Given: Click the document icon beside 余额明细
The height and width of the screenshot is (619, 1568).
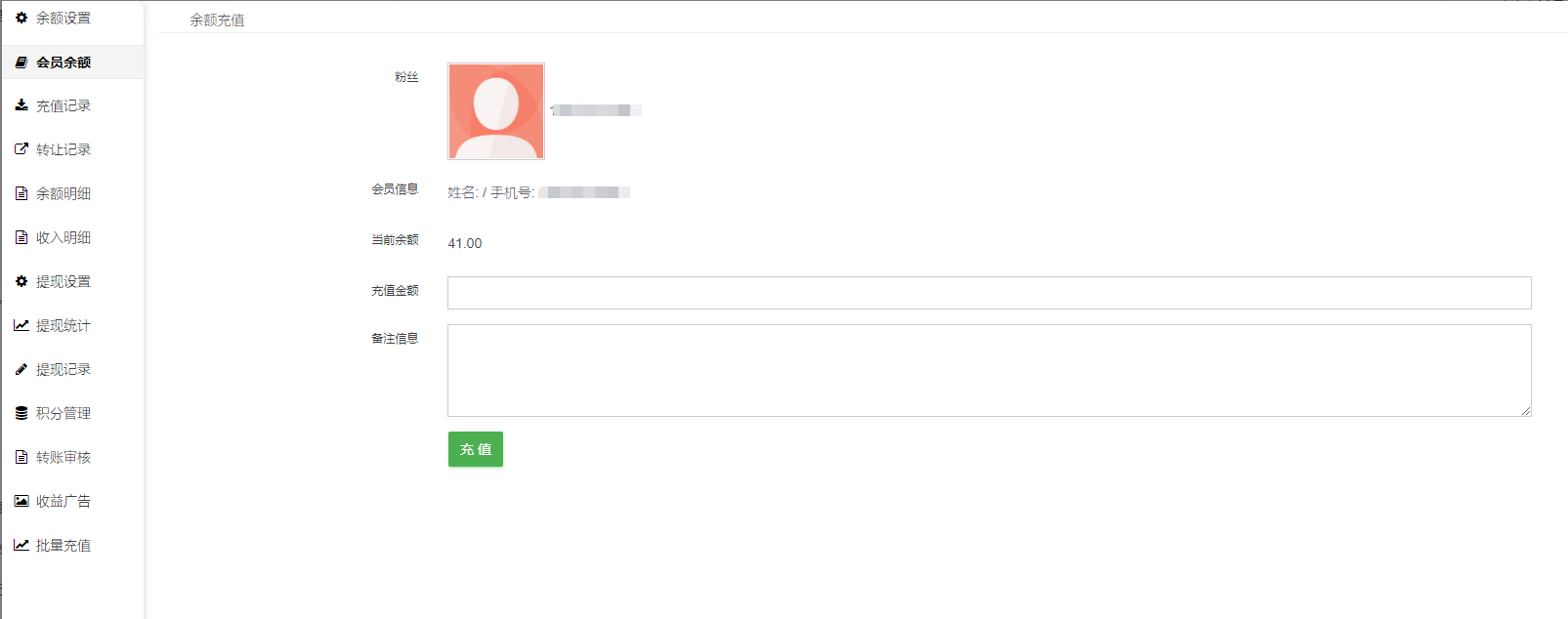Looking at the screenshot, I should tap(21, 193).
